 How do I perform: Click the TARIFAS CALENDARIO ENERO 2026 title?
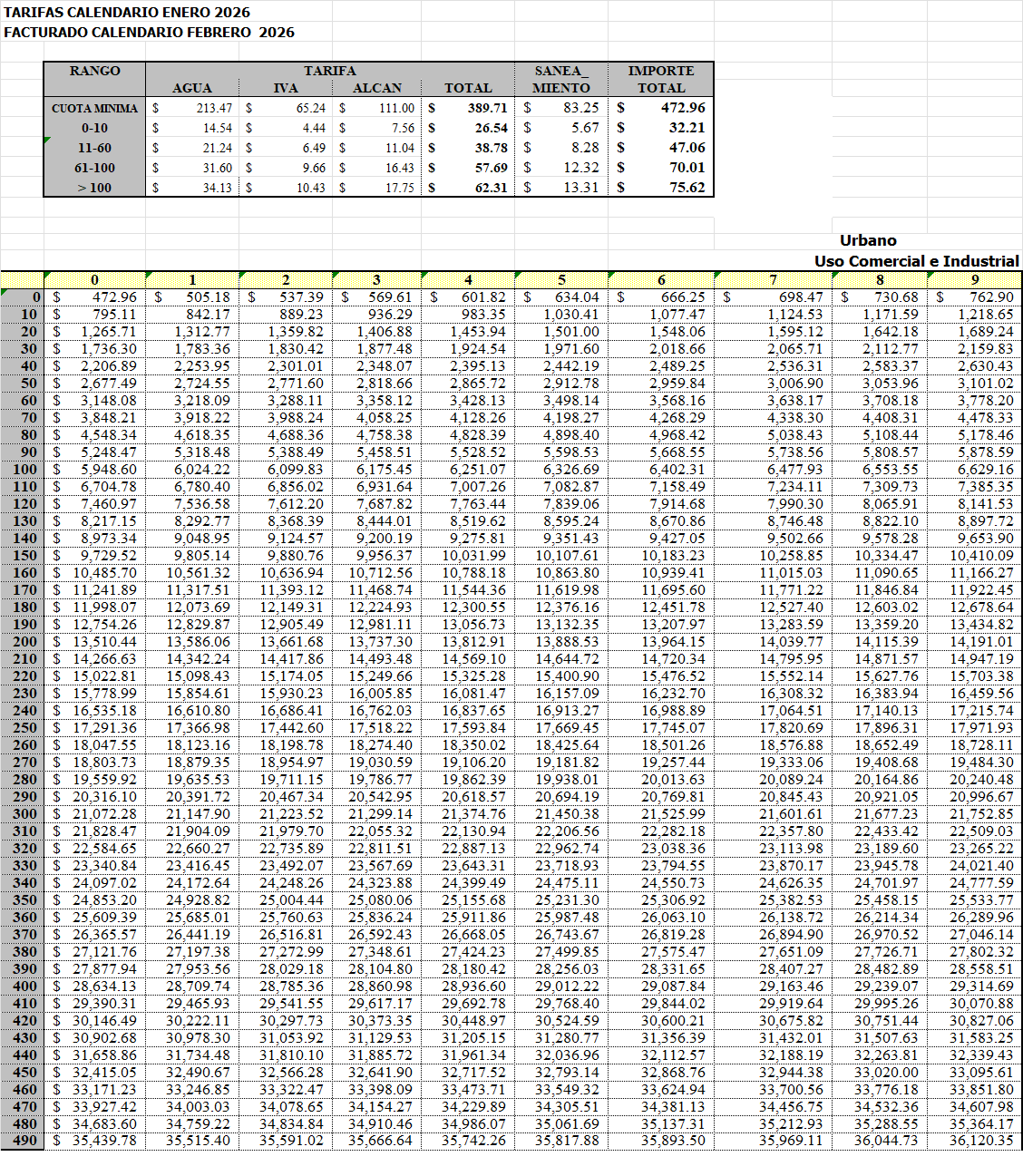point(127,13)
